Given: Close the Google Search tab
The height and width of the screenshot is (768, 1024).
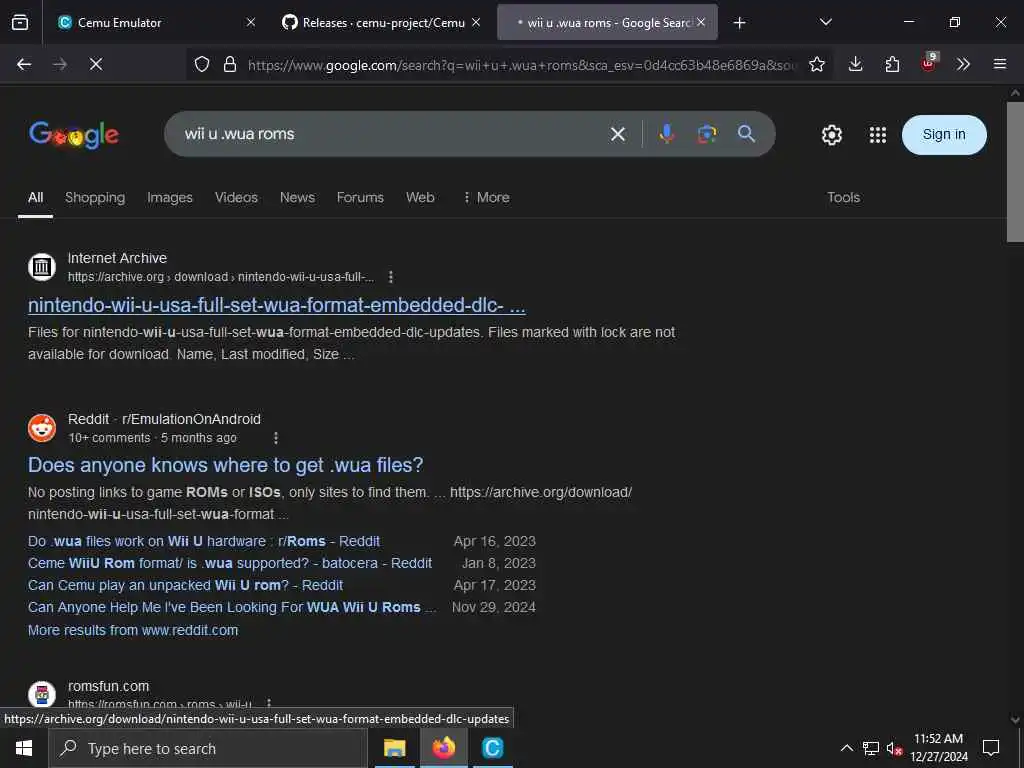Looking at the screenshot, I should point(701,22).
